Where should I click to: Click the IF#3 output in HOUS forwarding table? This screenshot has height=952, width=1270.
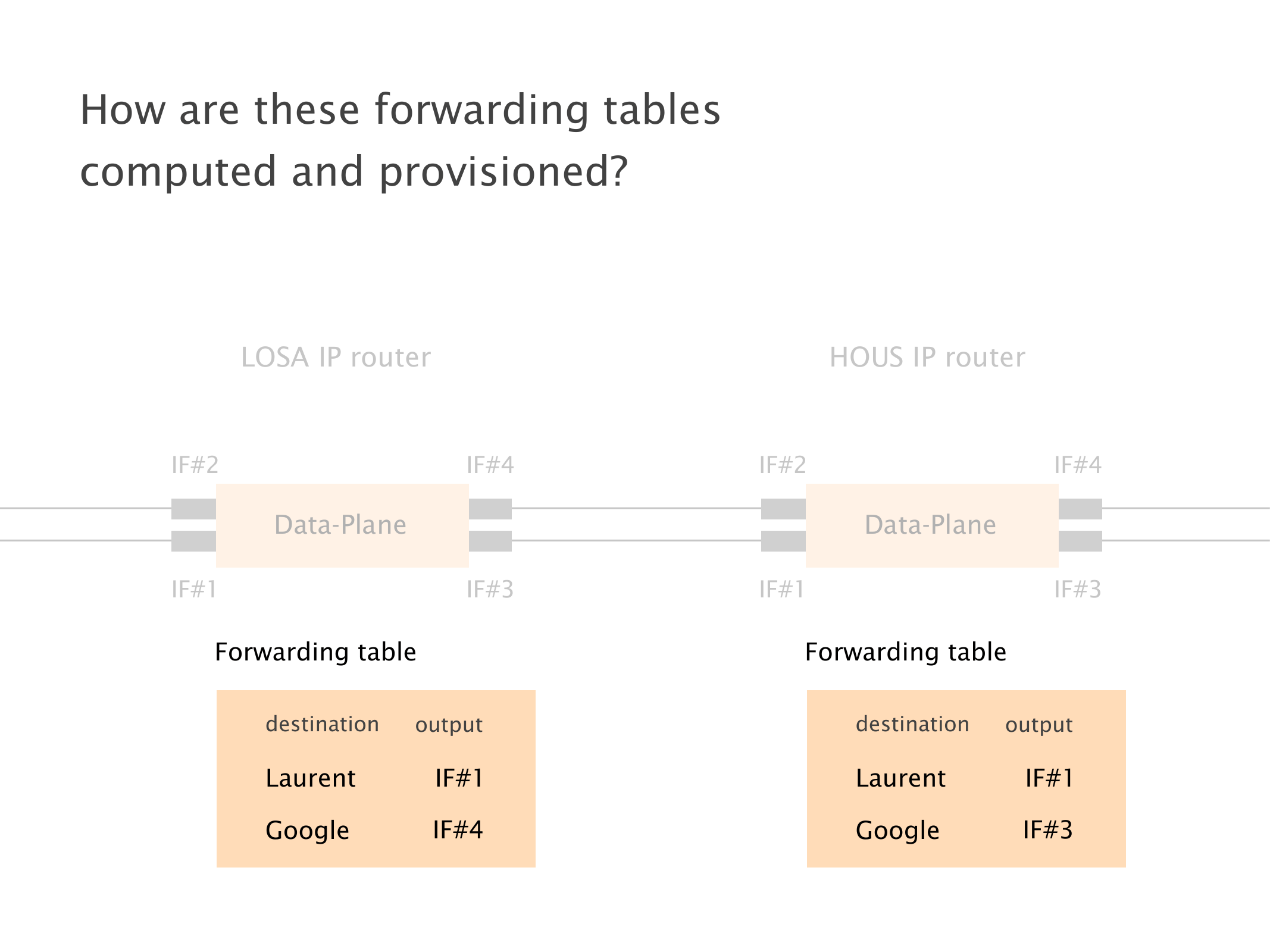click(x=1047, y=829)
